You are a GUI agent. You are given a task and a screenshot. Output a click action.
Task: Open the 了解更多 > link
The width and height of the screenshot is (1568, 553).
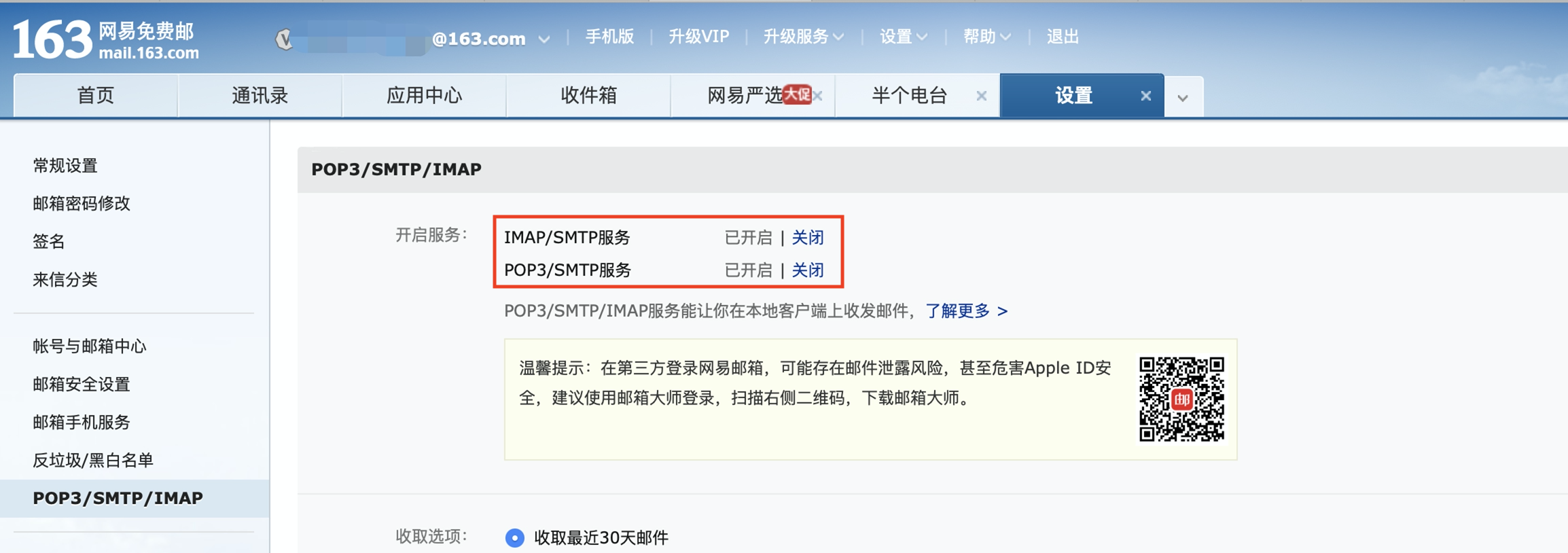tap(967, 311)
